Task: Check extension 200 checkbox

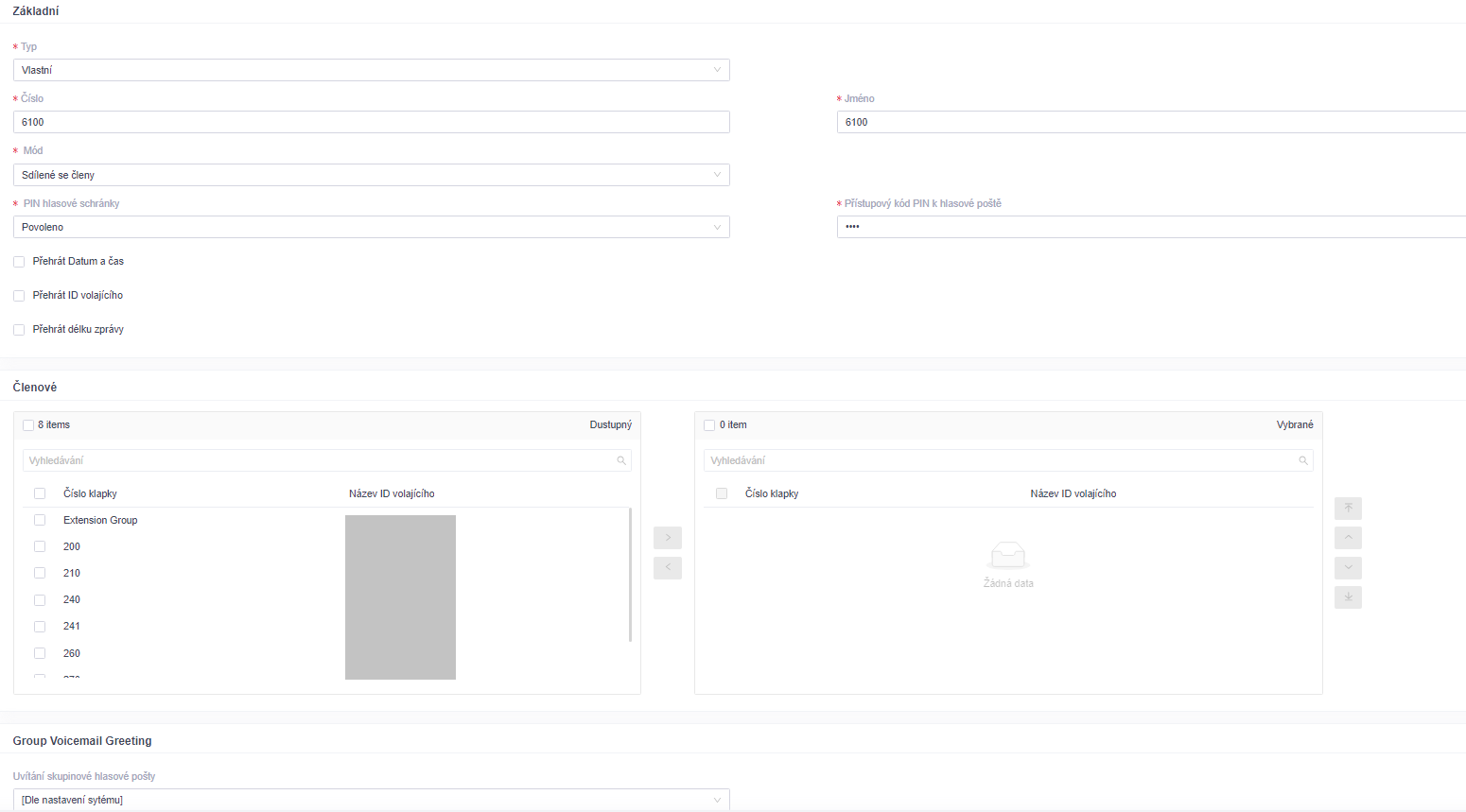Action: (x=40, y=546)
